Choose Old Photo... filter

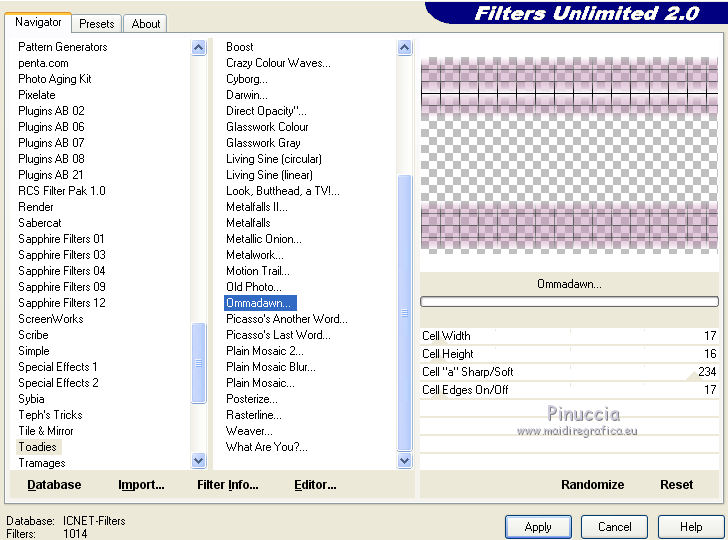tap(254, 287)
